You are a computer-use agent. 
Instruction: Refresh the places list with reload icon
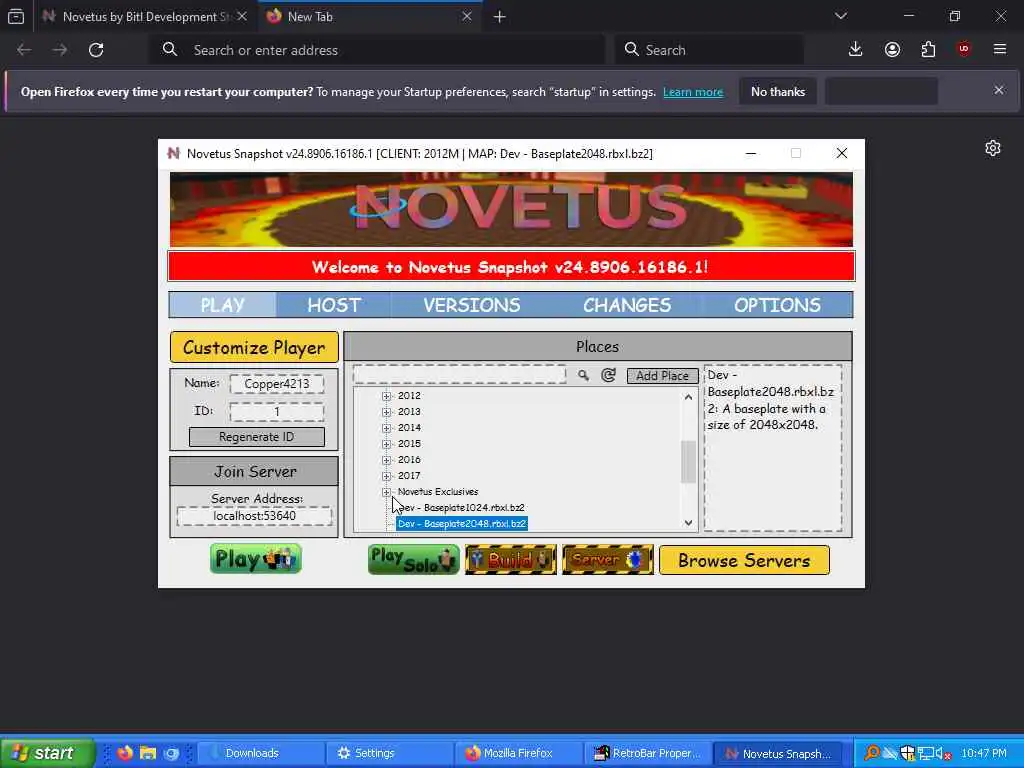tap(608, 375)
